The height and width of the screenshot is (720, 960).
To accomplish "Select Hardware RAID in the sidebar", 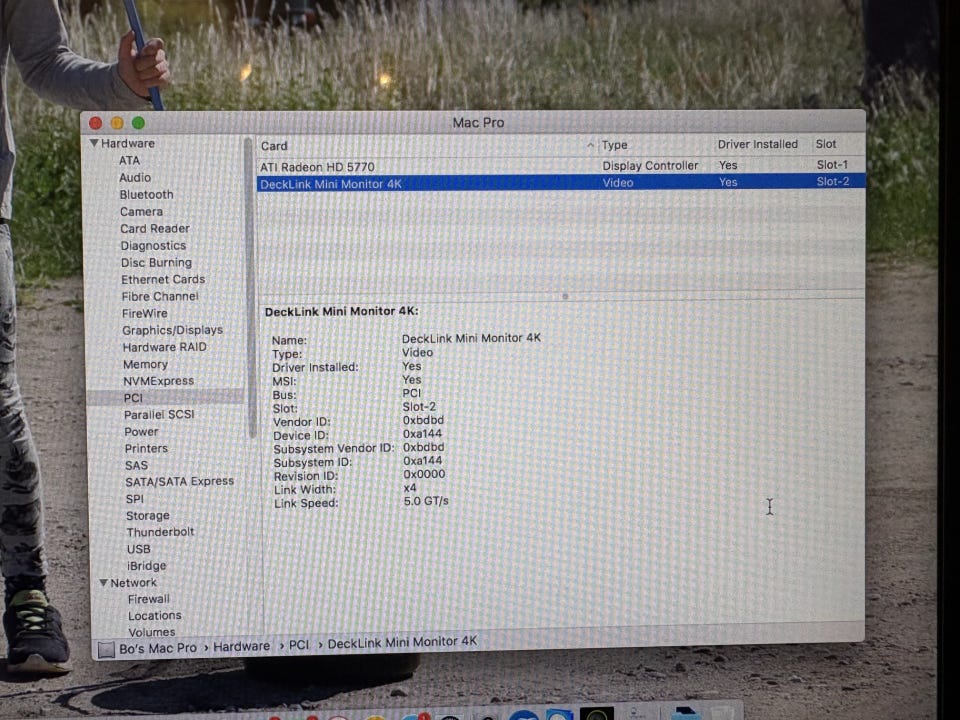I will tap(165, 347).
